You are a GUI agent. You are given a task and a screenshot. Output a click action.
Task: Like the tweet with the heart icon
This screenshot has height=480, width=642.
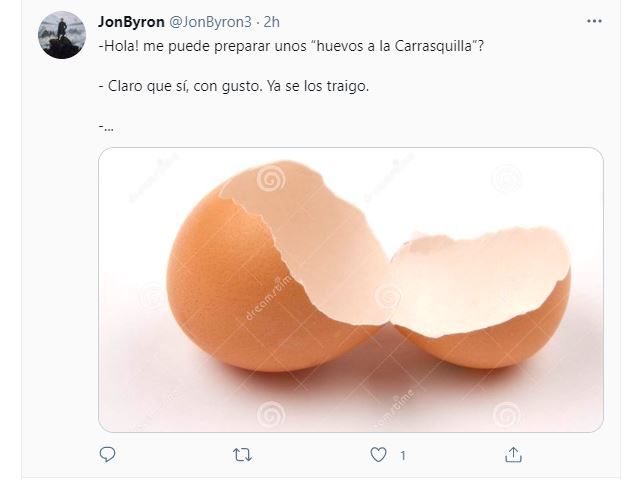pos(378,455)
